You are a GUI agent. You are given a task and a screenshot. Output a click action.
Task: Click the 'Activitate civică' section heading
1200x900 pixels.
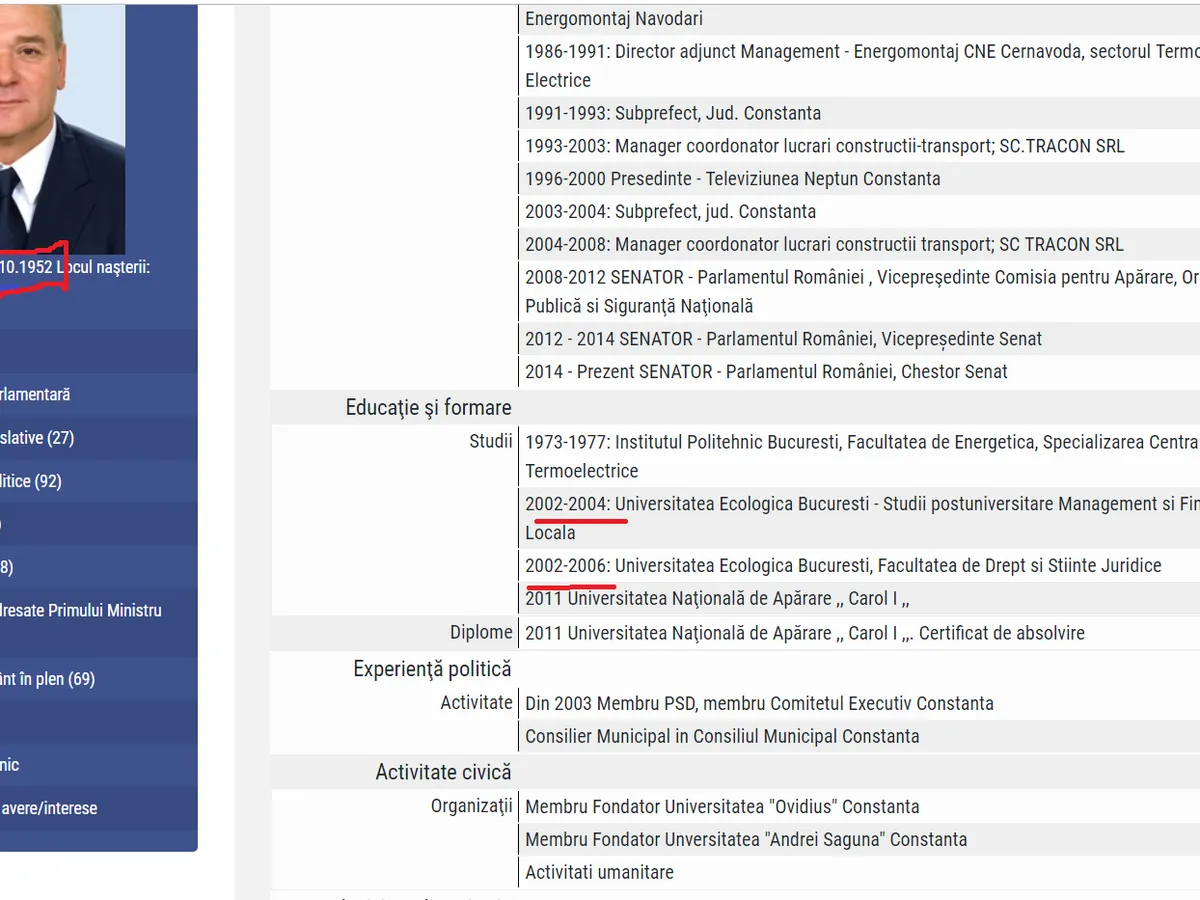click(x=443, y=772)
